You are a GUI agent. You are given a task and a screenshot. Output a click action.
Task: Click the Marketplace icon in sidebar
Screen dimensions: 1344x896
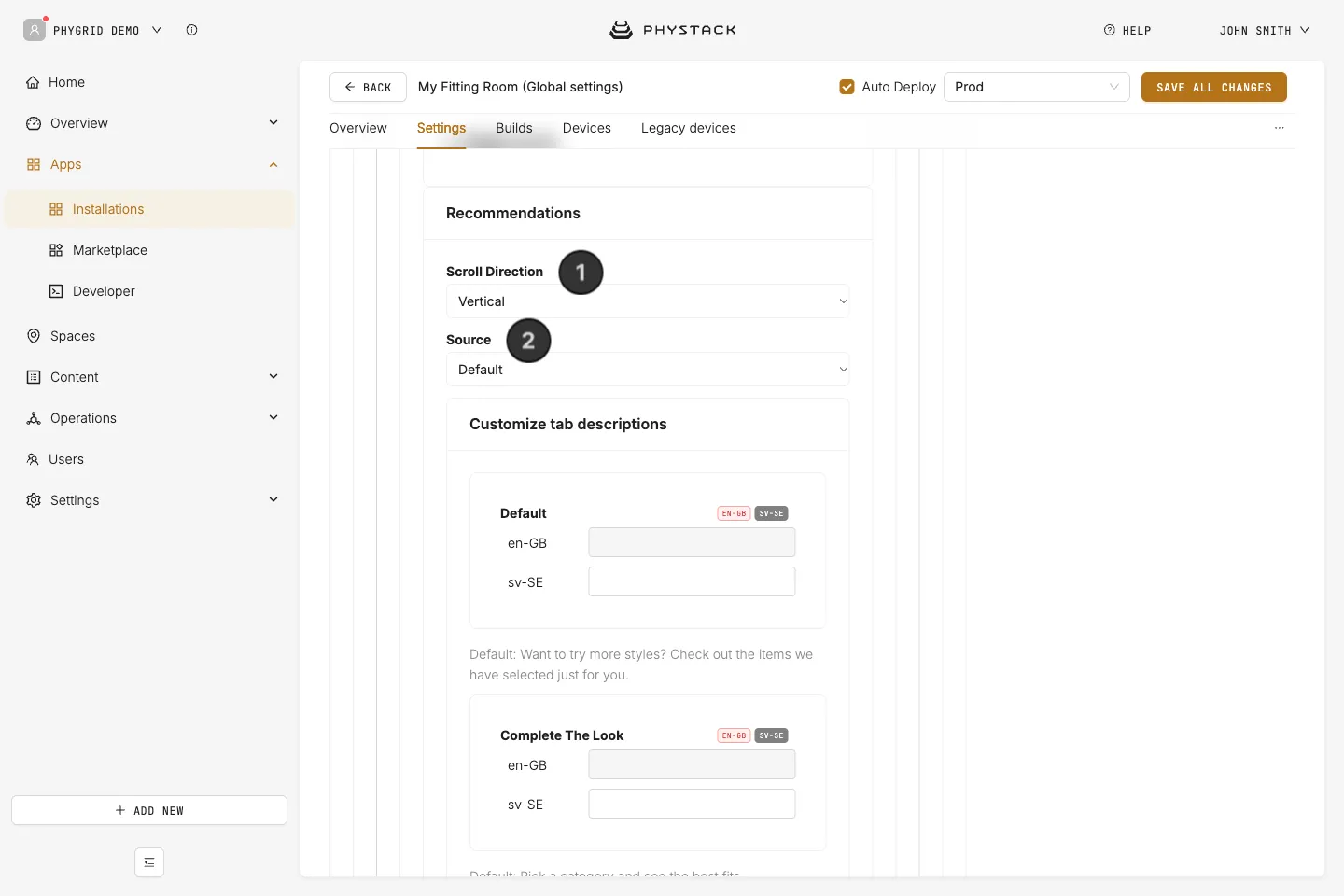(x=56, y=250)
